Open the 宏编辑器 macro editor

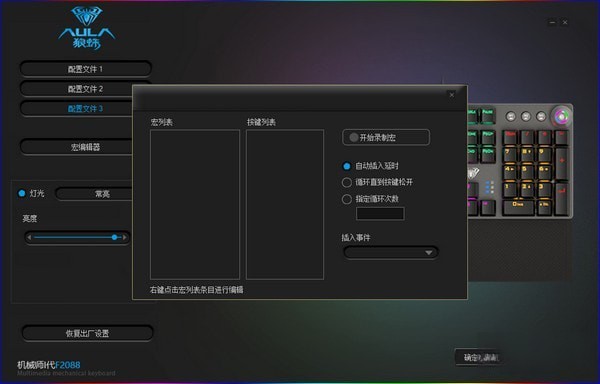tap(77, 147)
